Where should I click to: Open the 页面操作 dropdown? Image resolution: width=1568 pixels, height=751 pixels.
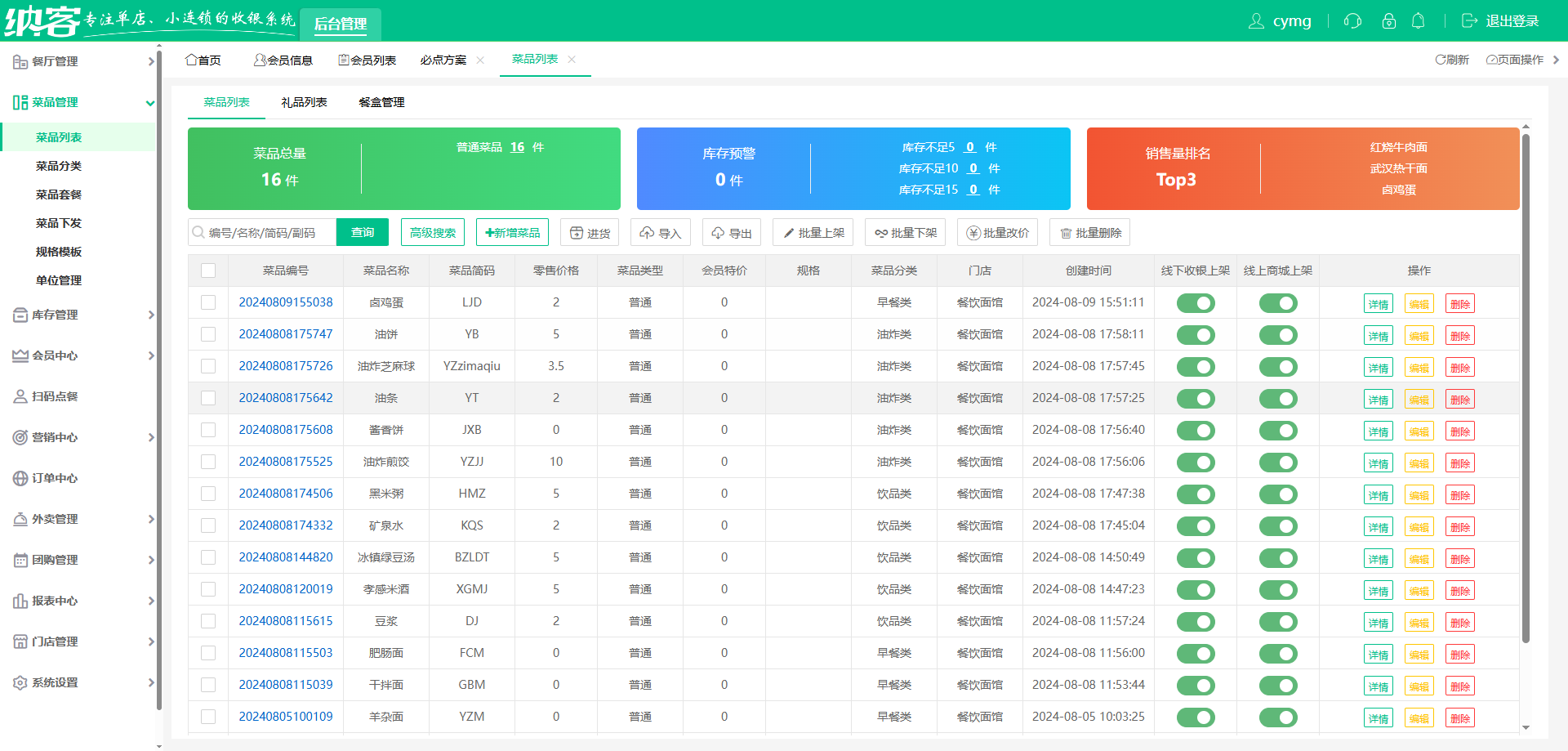(x=1516, y=60)
